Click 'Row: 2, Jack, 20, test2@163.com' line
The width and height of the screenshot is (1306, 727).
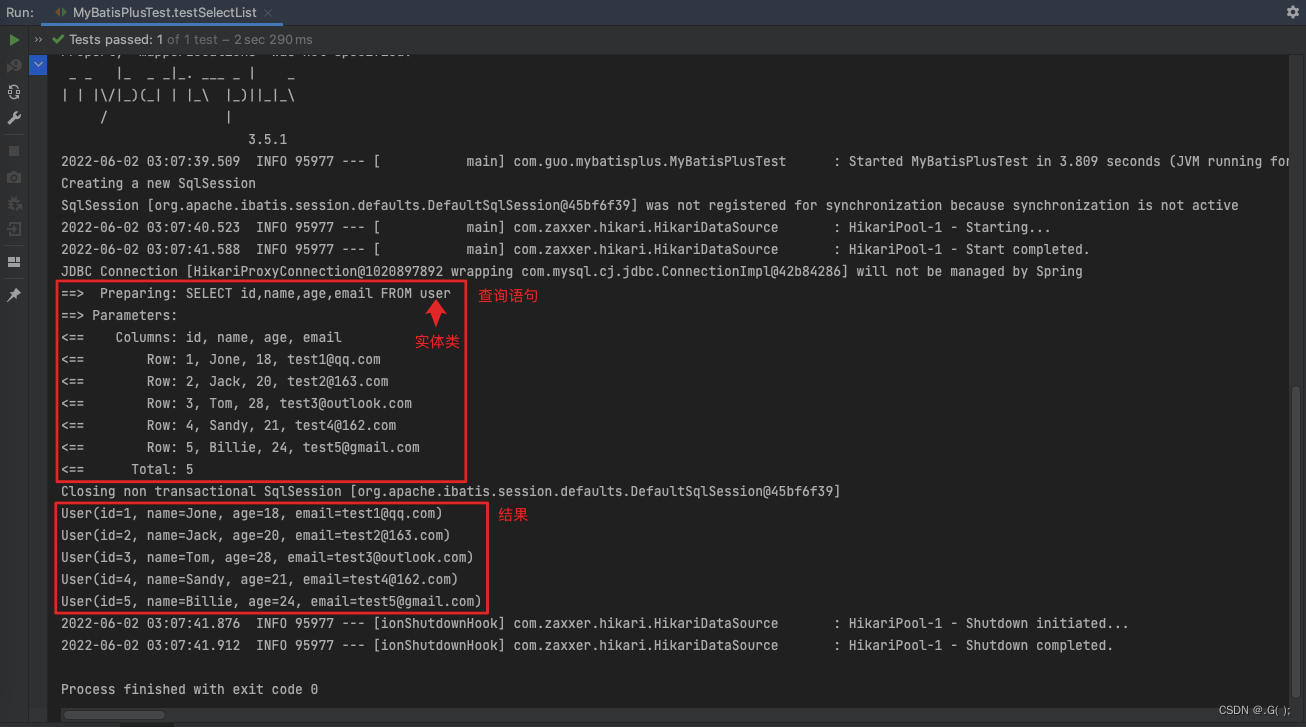(x=225, y=381)
